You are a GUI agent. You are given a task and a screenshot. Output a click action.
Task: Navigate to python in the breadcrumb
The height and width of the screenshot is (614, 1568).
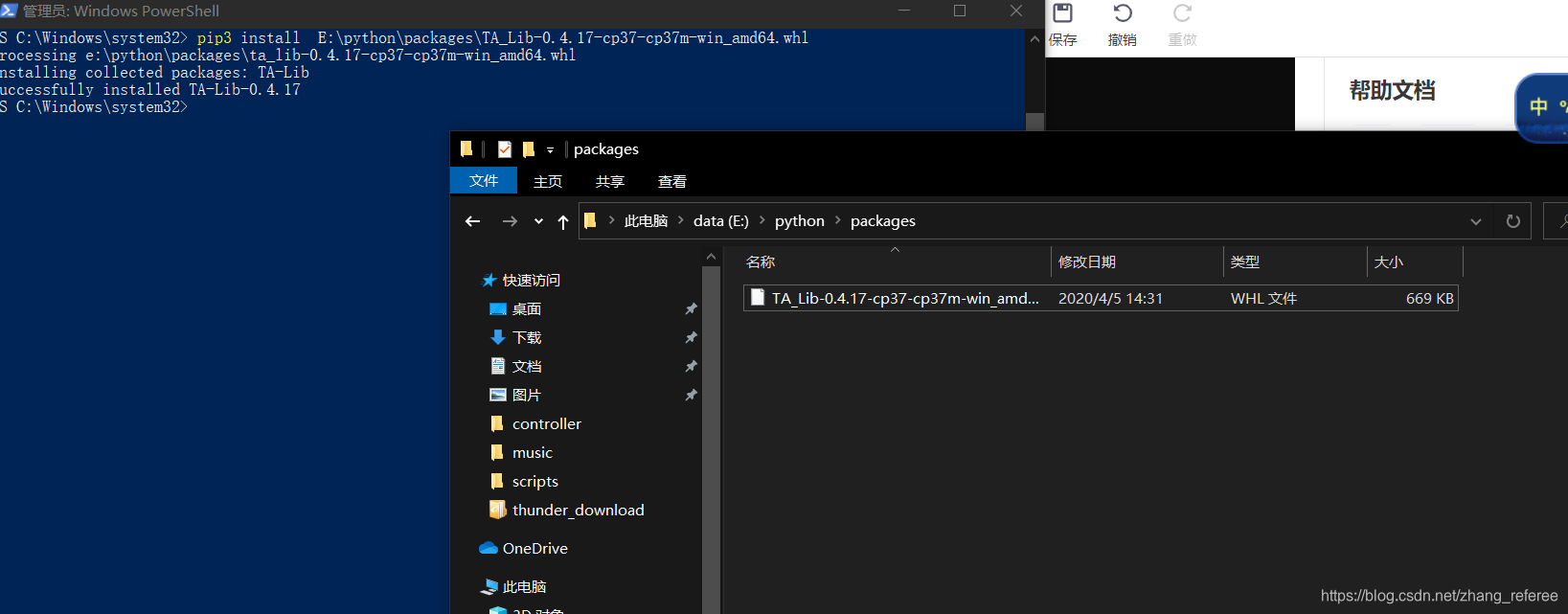pos(800,221)
